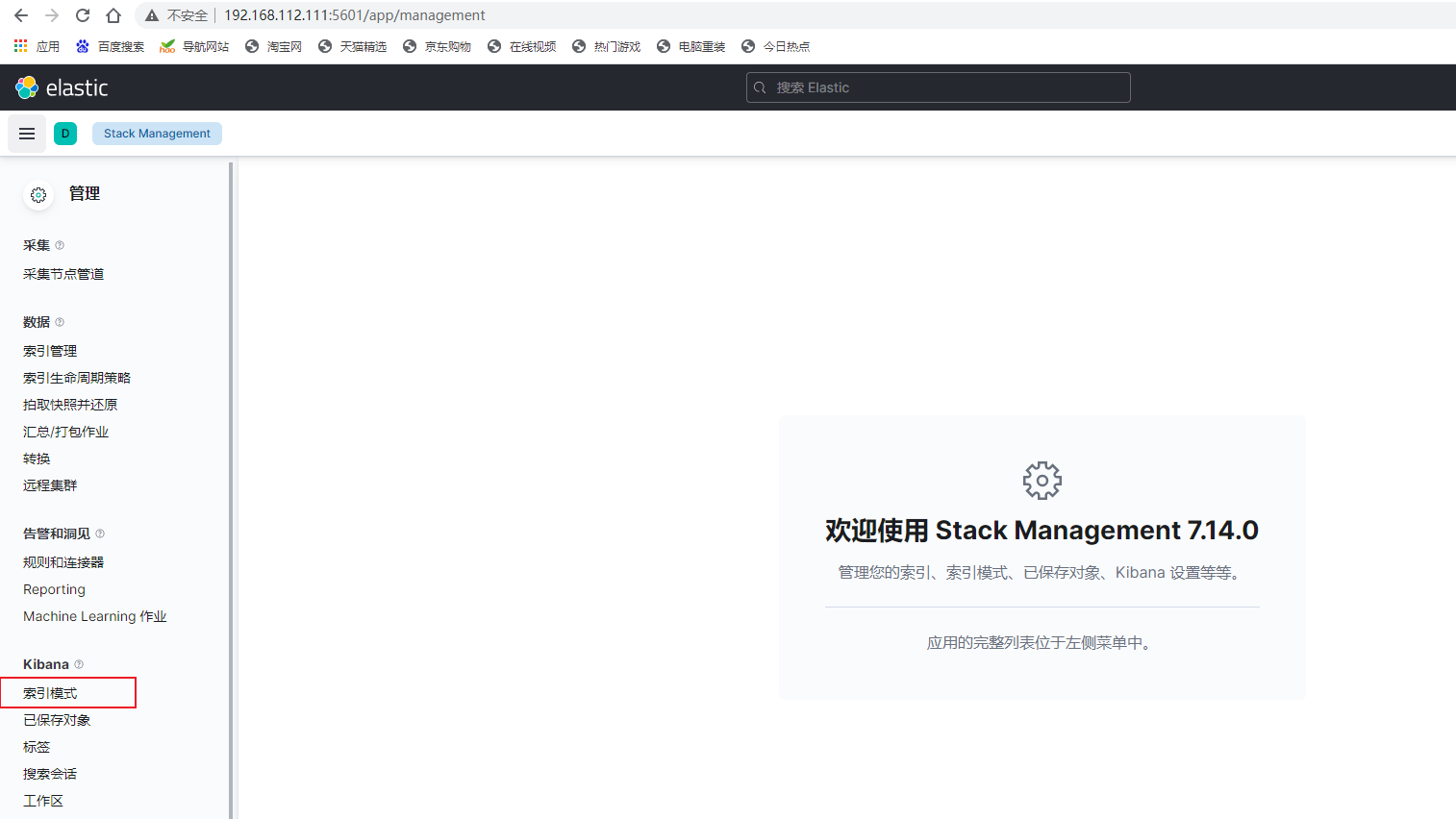This screenshot has height=819, width=1456.
Task: Click help icon next to Kibana
Action: click(79, 664)
